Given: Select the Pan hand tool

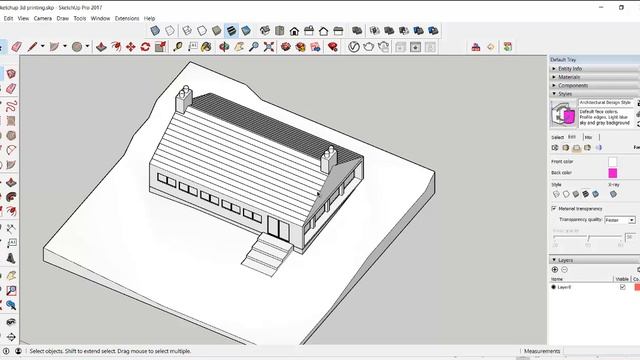Looking at the screenshot, I should coord(239,47).
